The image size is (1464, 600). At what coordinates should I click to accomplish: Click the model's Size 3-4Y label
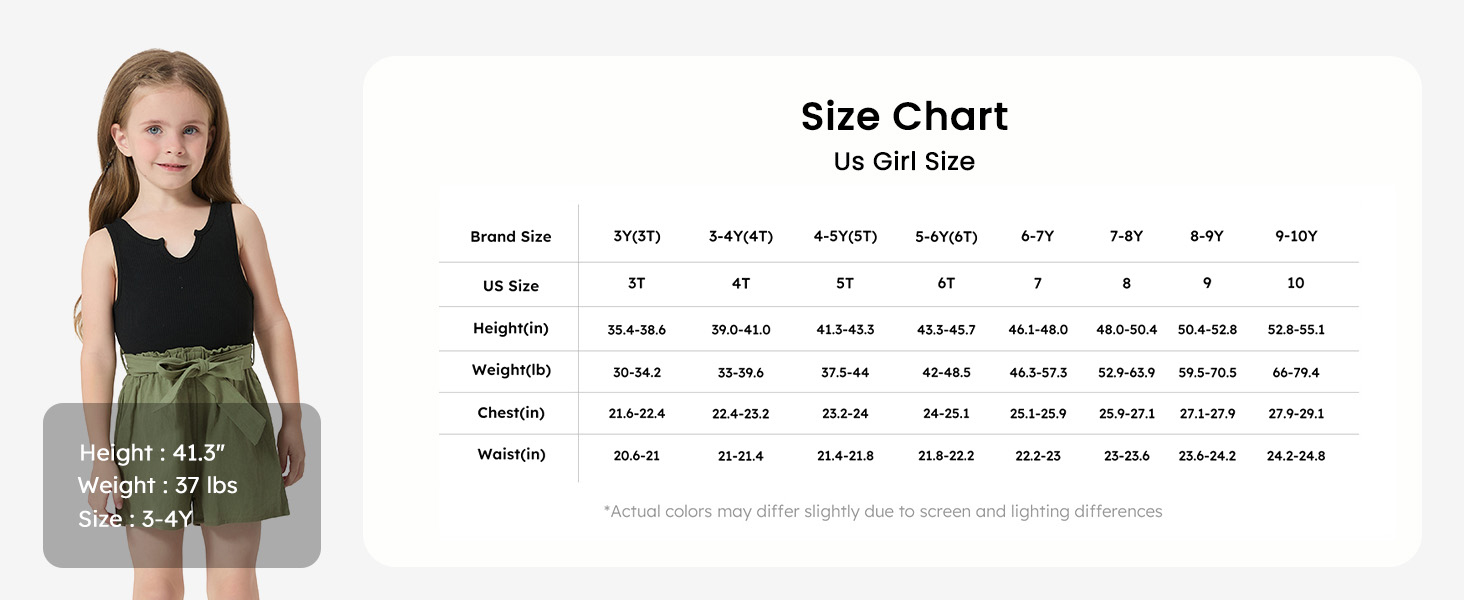[135, 519]
